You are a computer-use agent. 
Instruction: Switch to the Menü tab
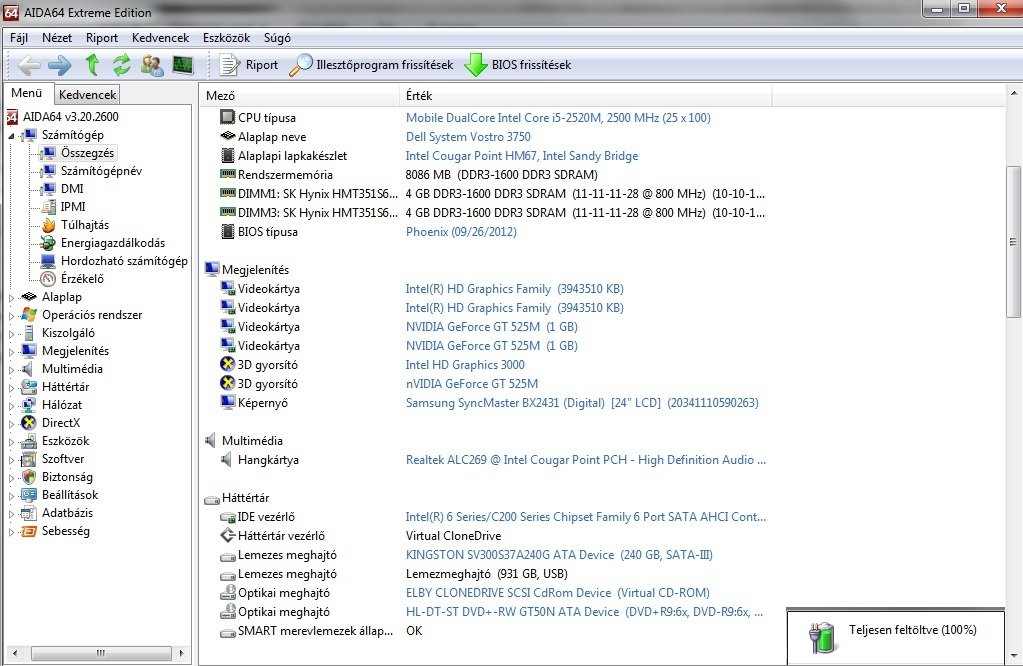(x=27, y=93)
